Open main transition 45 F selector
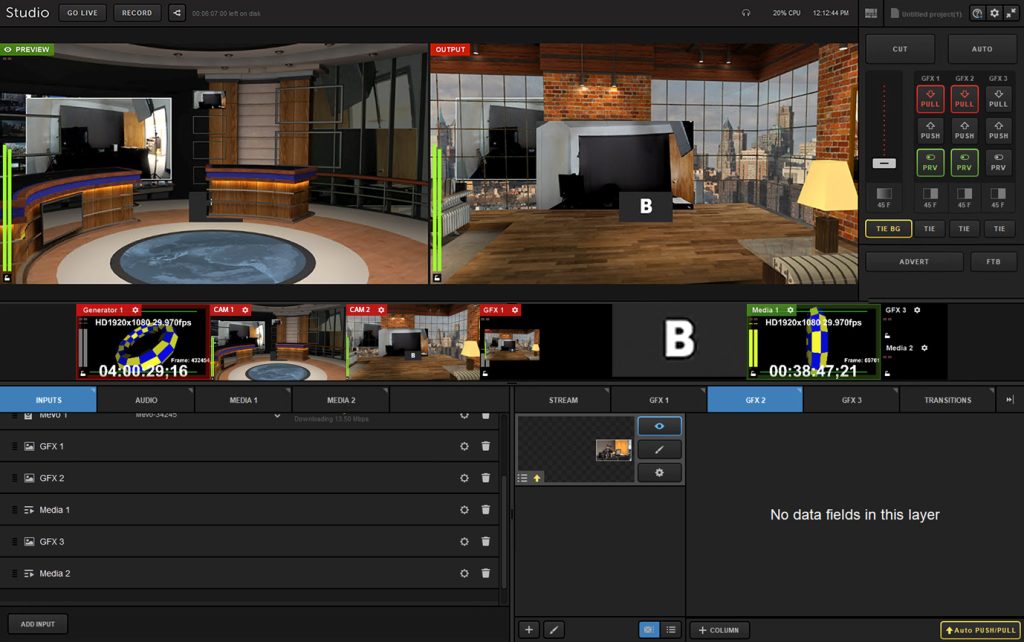The height and width of the screenshot is (642, 1024). [884, 197]
